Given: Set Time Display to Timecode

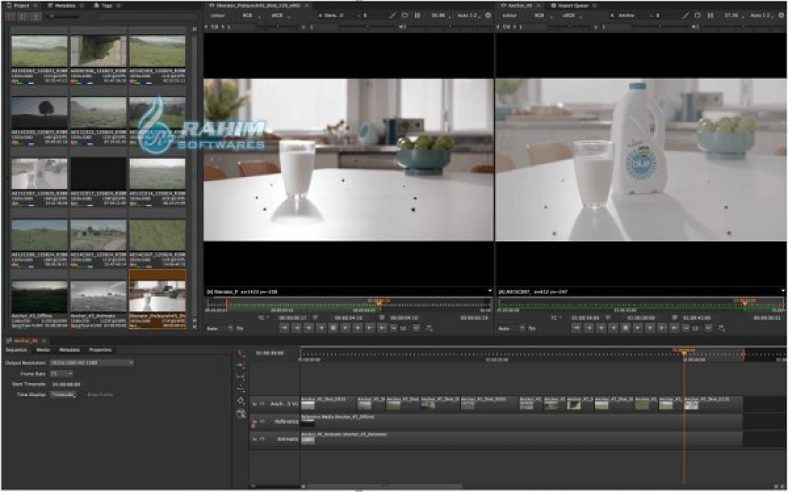Looking at the screenshot, I should [63, 394].
